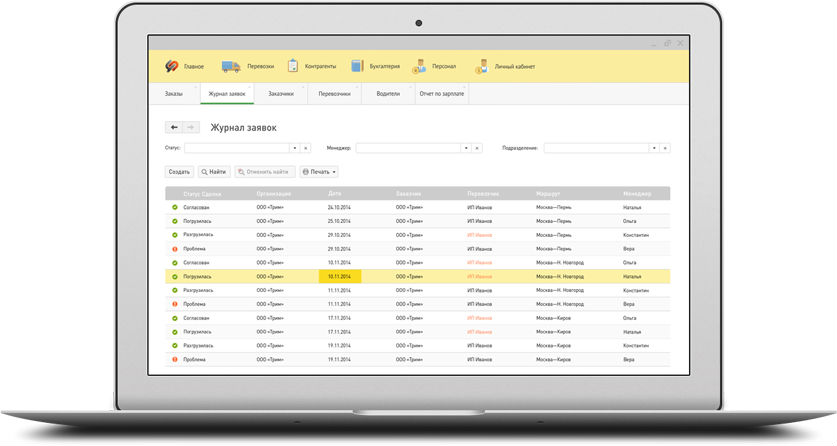Viewport: 837px width, 446px height.
Task: Click the 25.10.2014 date cell
Action: (339, 221)
